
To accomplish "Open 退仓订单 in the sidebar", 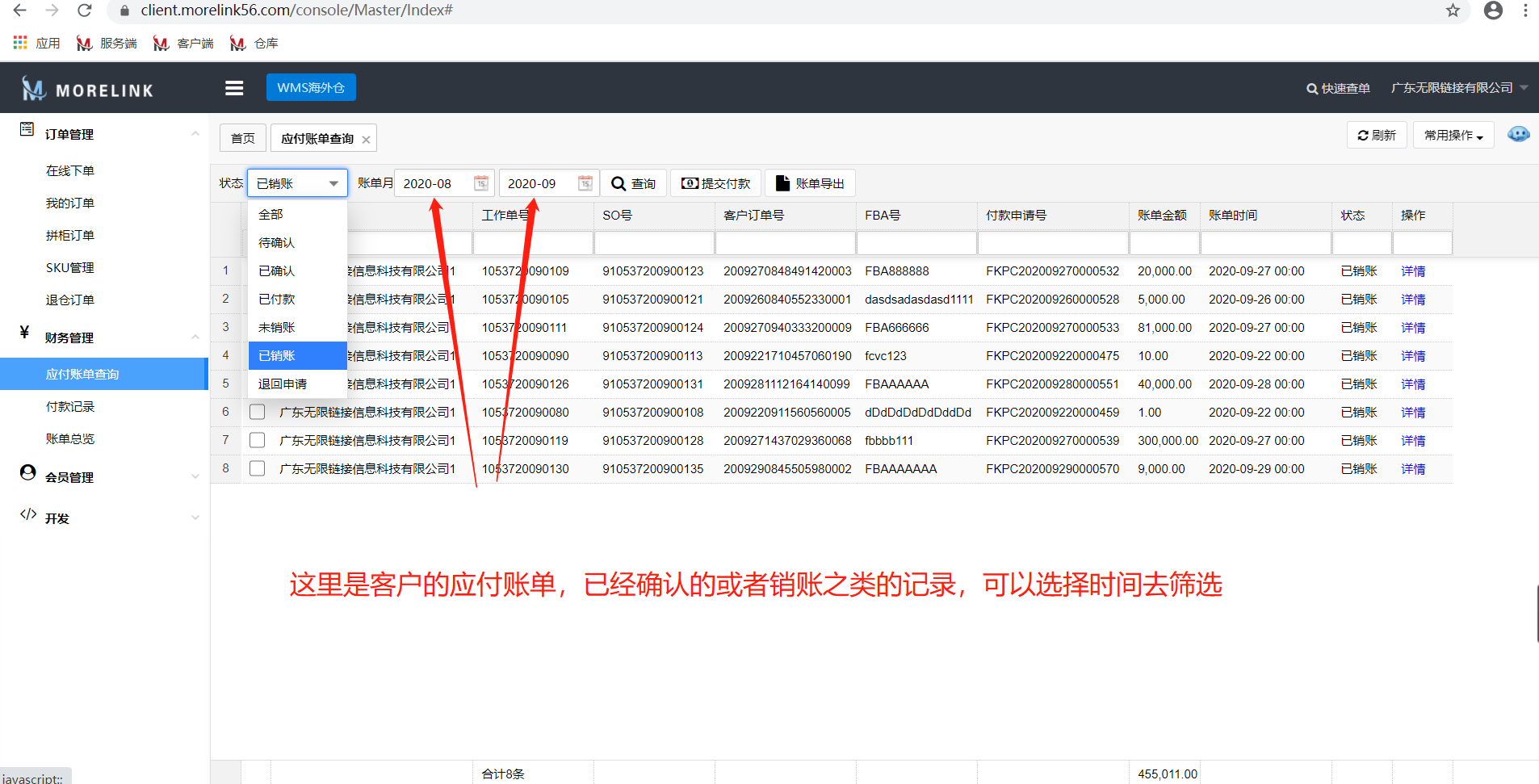I will click(70, 300).
